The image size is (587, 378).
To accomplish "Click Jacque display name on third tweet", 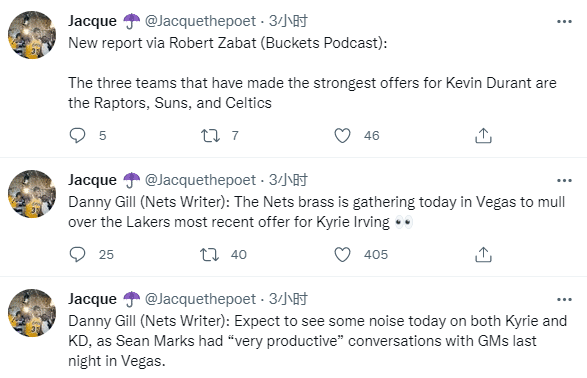I will point(92,299).
